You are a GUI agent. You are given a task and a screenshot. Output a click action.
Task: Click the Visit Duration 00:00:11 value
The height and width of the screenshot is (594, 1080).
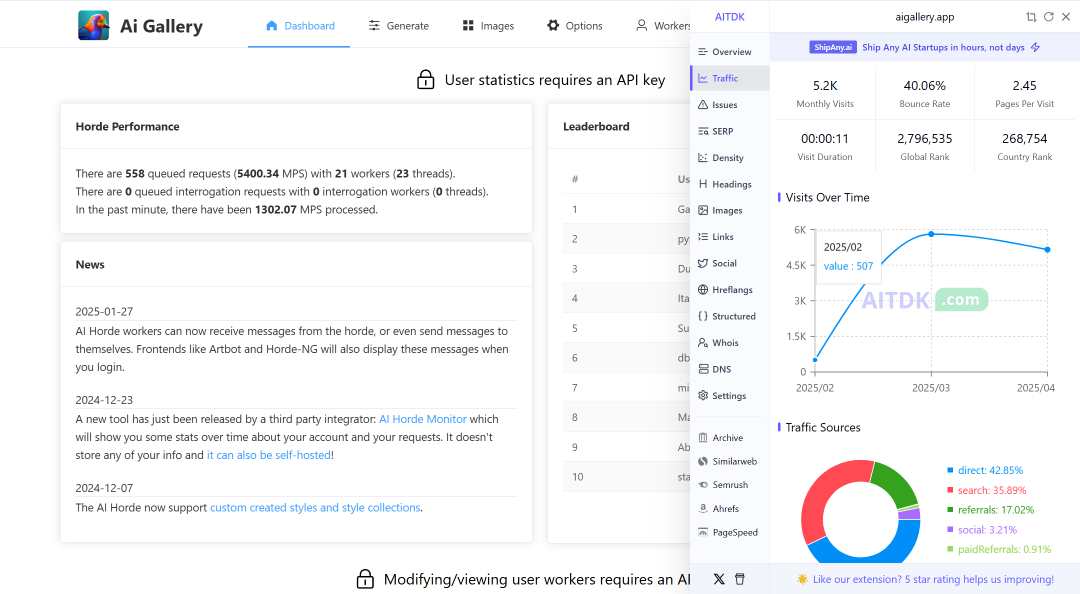coord(825,139)
